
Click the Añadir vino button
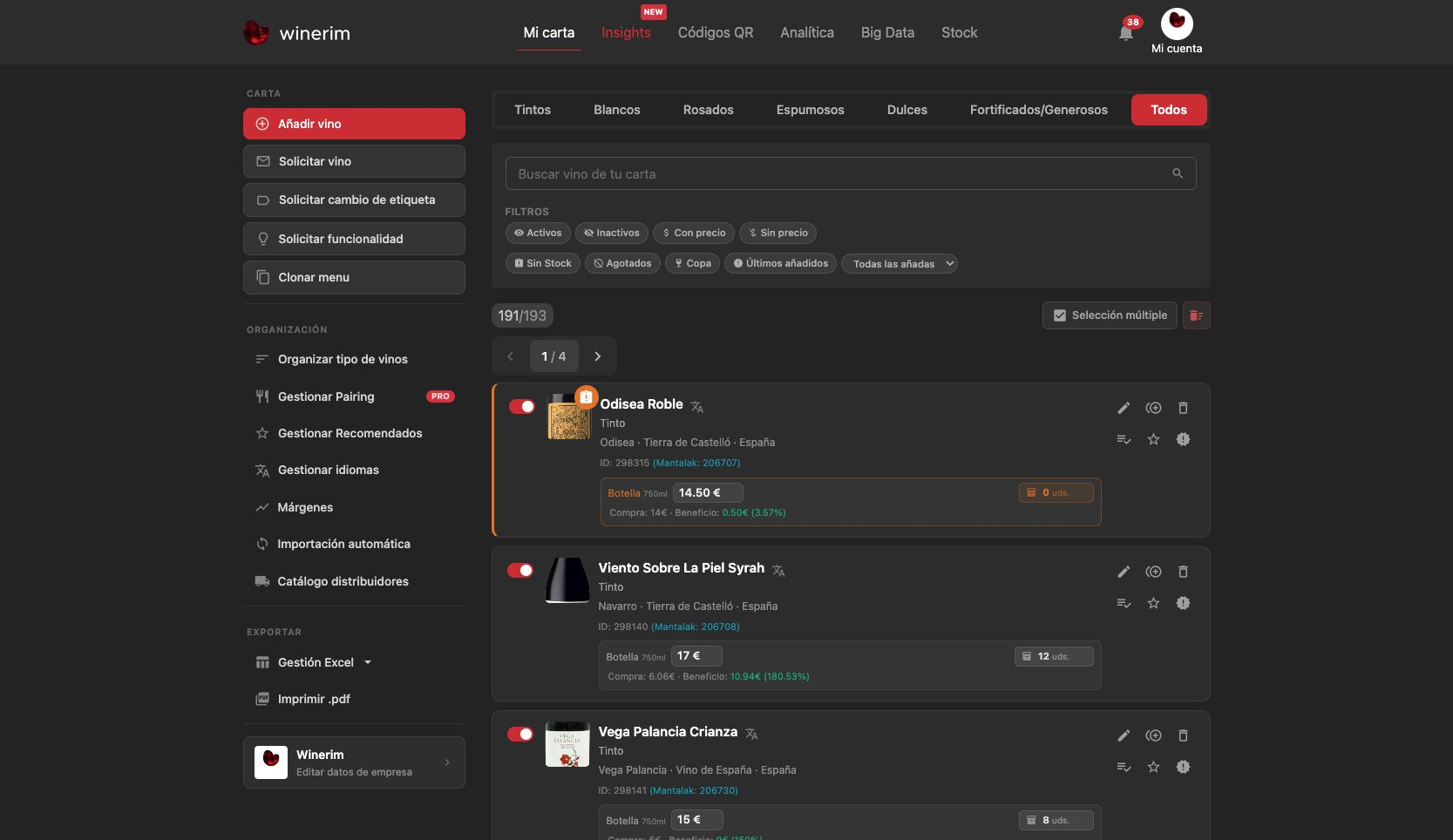pyautogui.click(x=354, y=124)
